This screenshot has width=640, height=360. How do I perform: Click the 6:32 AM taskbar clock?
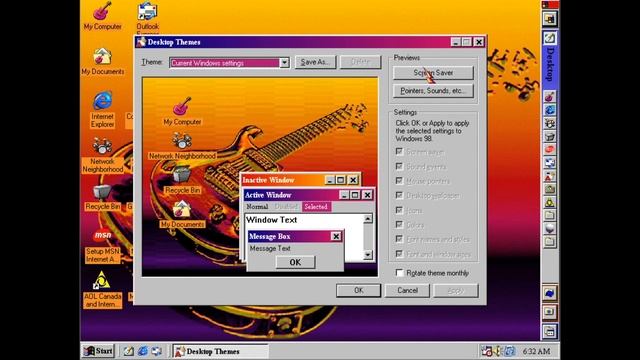536,351
